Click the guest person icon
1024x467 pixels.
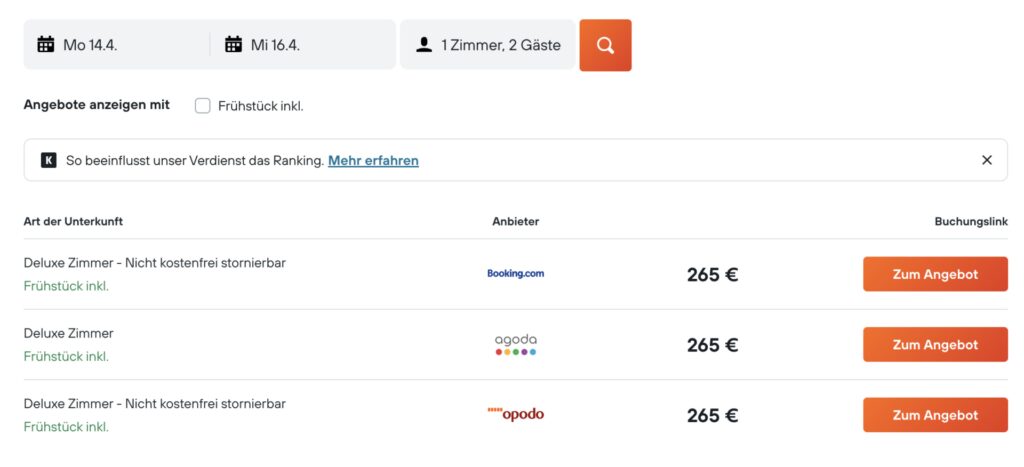coord(424,45)
